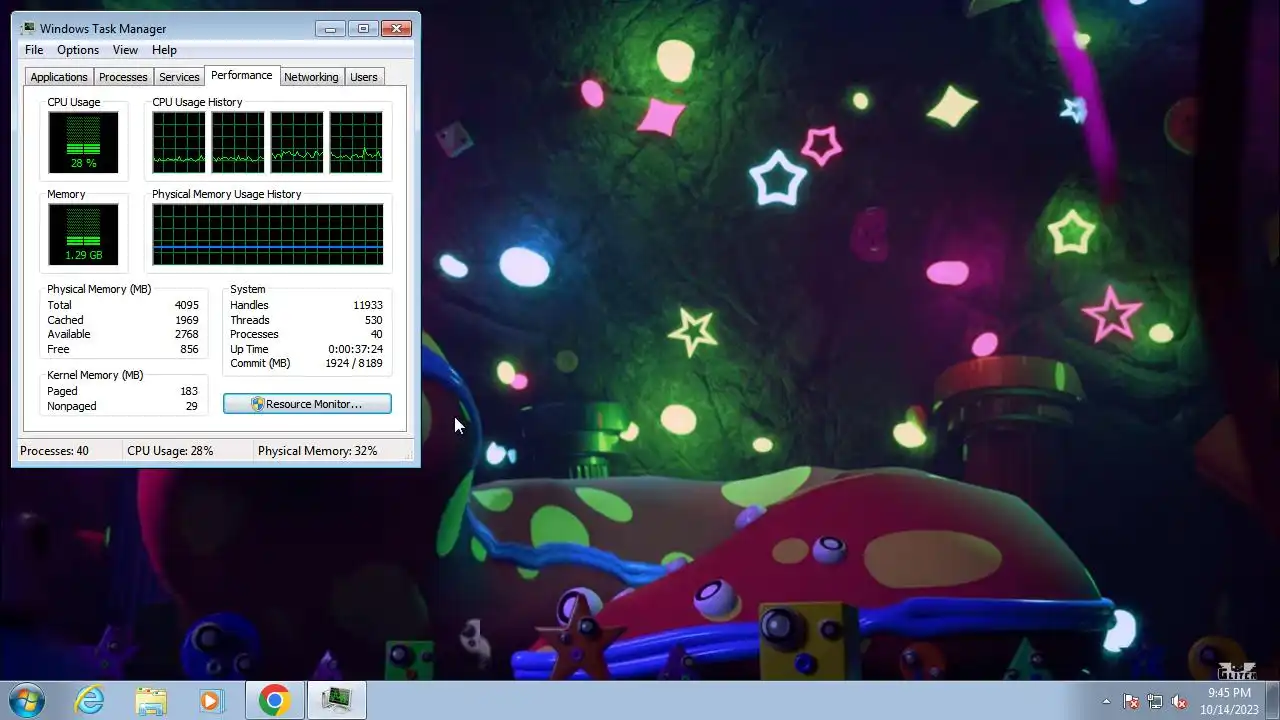1280x720 pixels.
Task: Click Physical Memory Usage History graph
Action: click(x=268, y=234)
